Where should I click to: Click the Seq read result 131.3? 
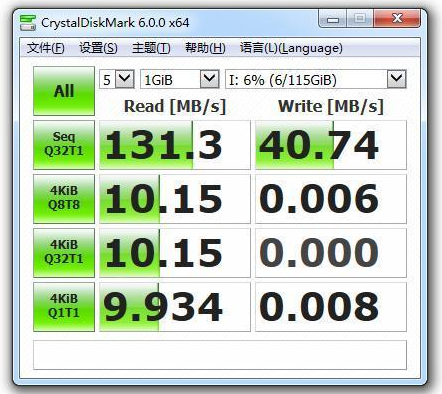pos(175,145)
